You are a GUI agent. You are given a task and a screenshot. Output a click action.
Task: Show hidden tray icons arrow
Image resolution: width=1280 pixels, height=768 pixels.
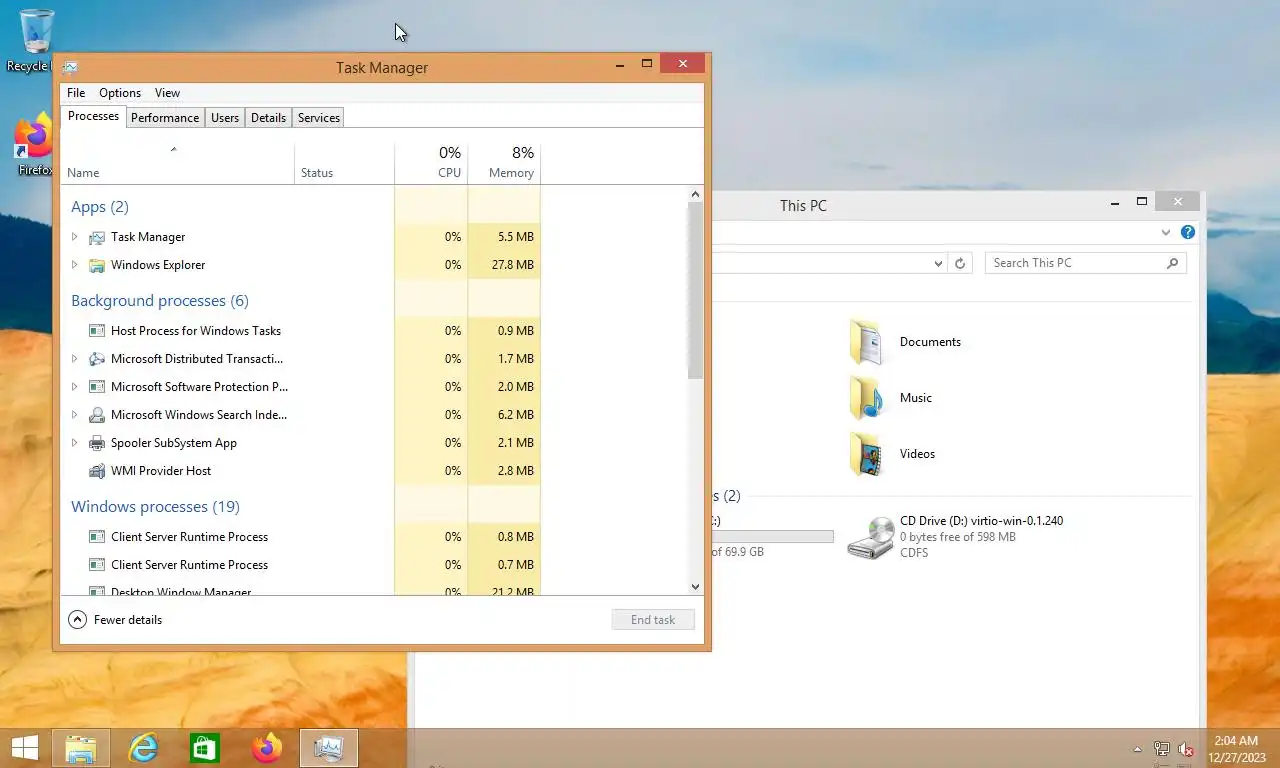click(1137, 749)
